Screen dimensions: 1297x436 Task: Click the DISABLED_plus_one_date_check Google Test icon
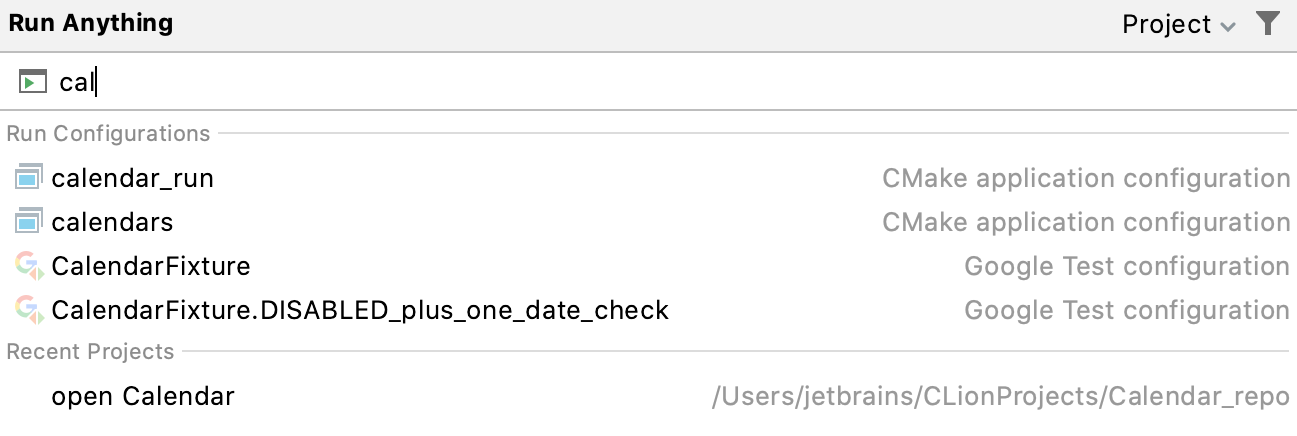tap(28, 310)
